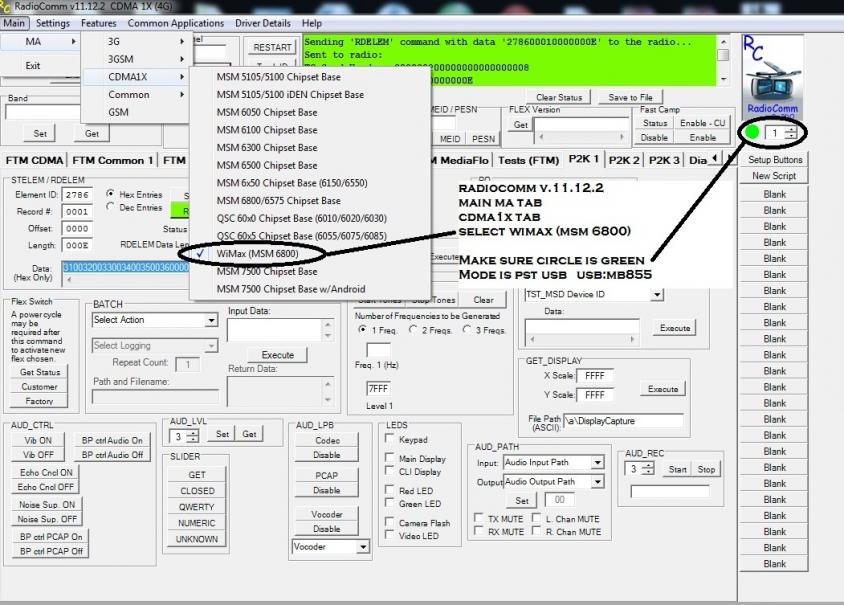Open the Features menu
Image resolution: width=844 pixels, height=605 pixels.
pos(99,23)
